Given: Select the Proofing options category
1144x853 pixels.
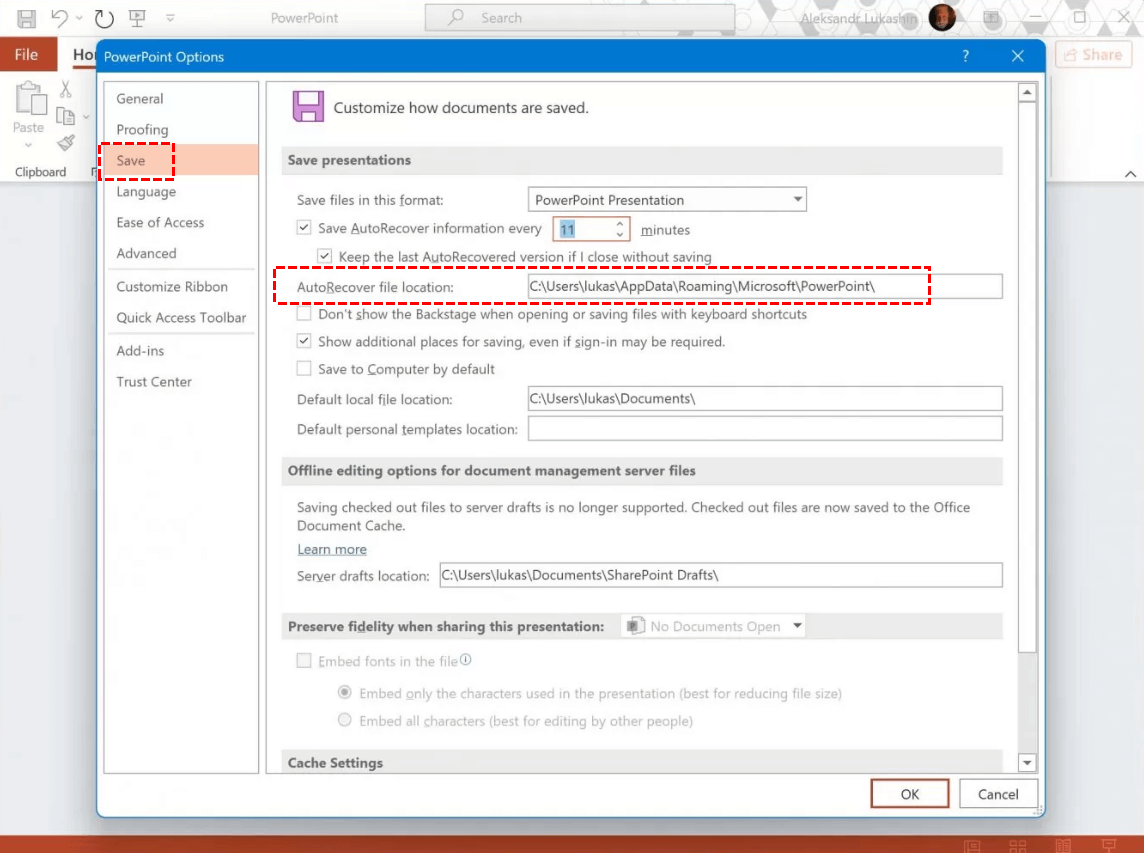Looking at the screenshot, I should [181, 129].
